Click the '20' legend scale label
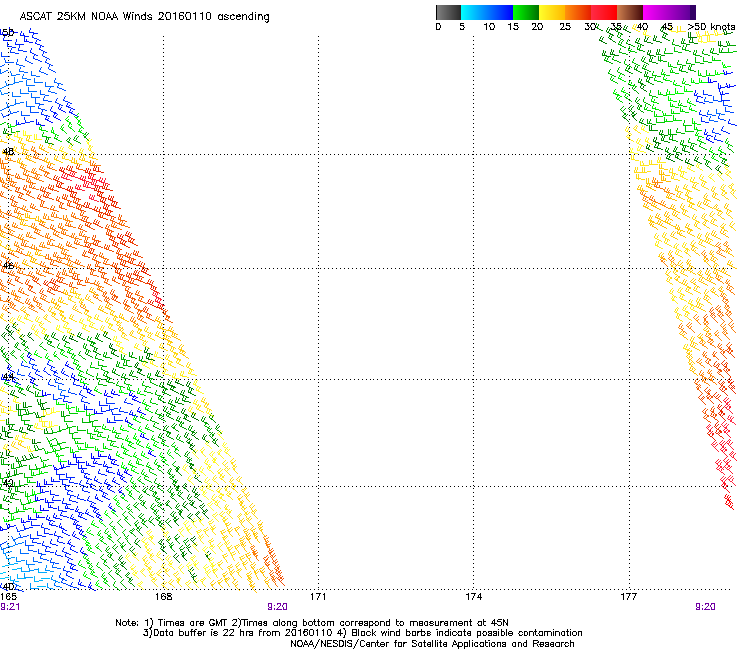This screenshot has width=740, height=650. [x=537, y=27]
